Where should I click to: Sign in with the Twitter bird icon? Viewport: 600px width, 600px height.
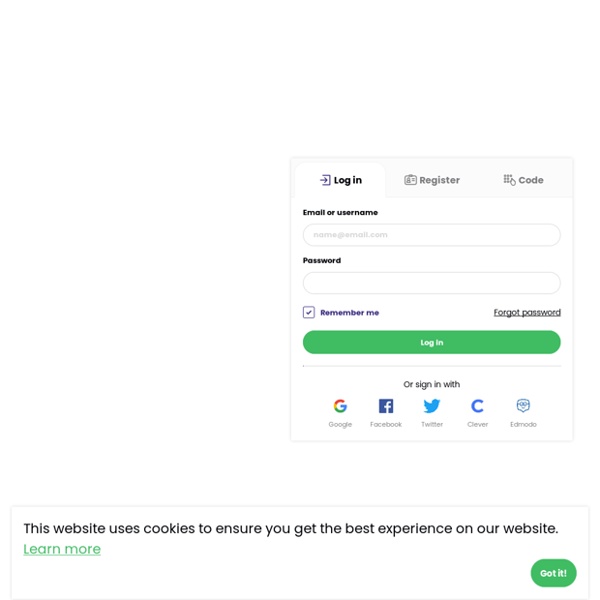432,406
